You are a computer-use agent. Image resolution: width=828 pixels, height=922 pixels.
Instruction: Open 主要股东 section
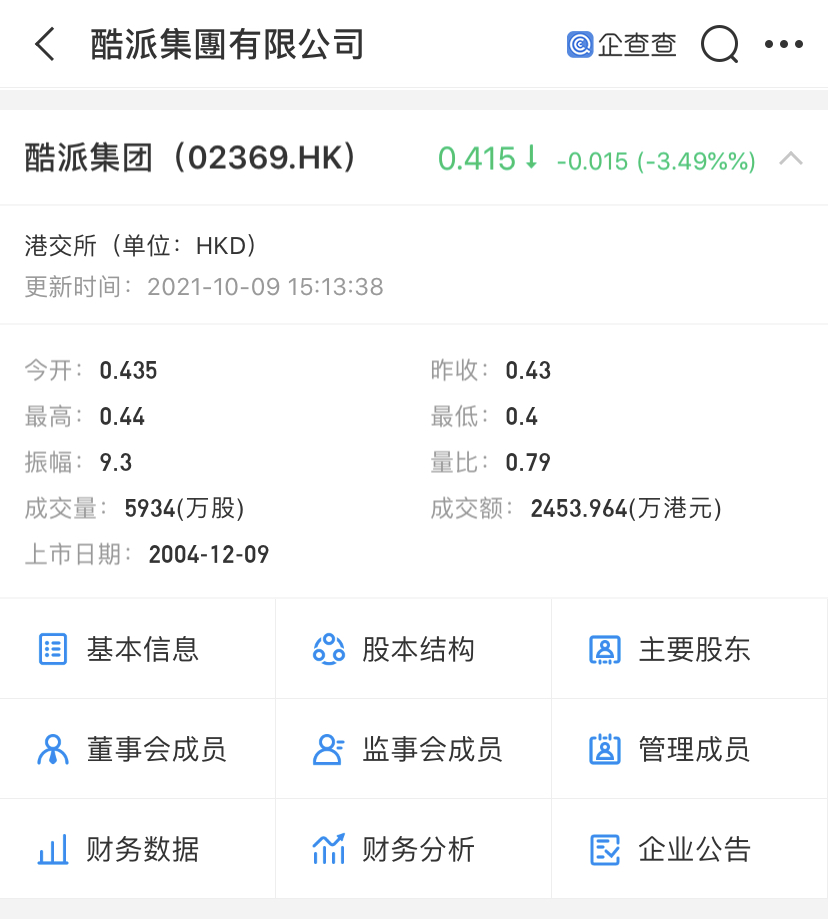coord(690,649)
